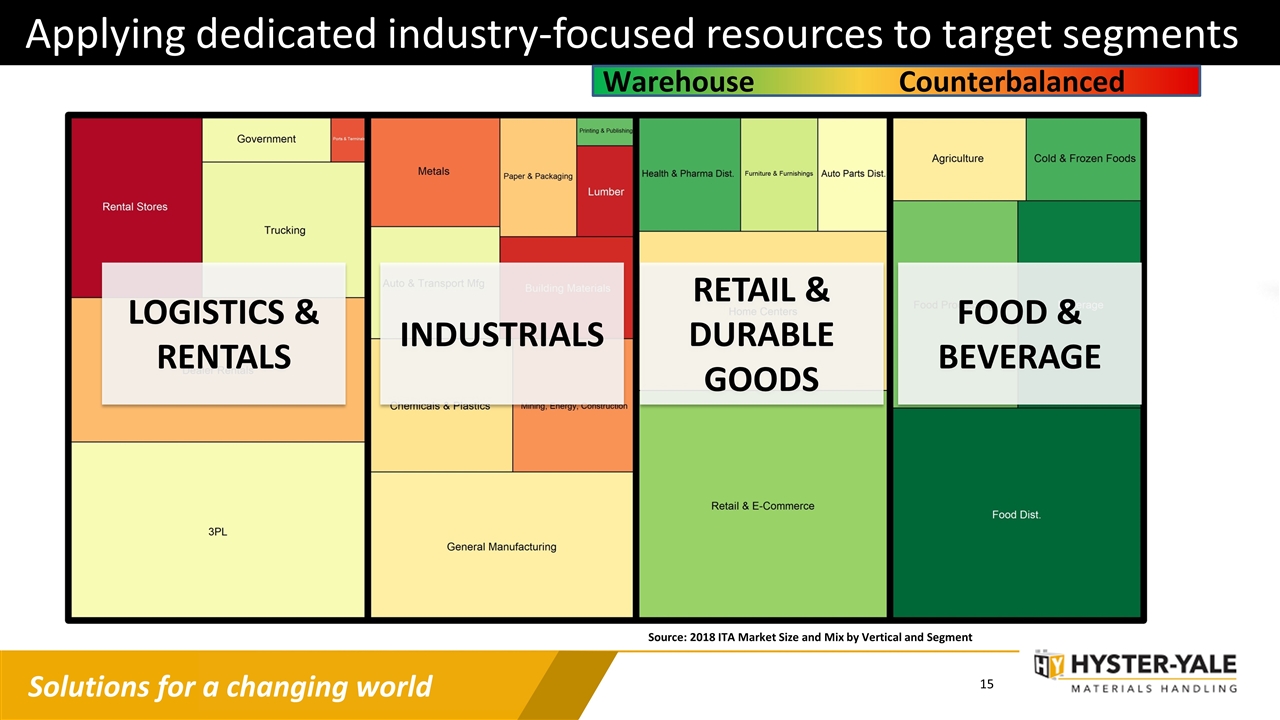
Task: Click the HYSTER-YALE brand name text
Action: click(x=1156, y=665)
